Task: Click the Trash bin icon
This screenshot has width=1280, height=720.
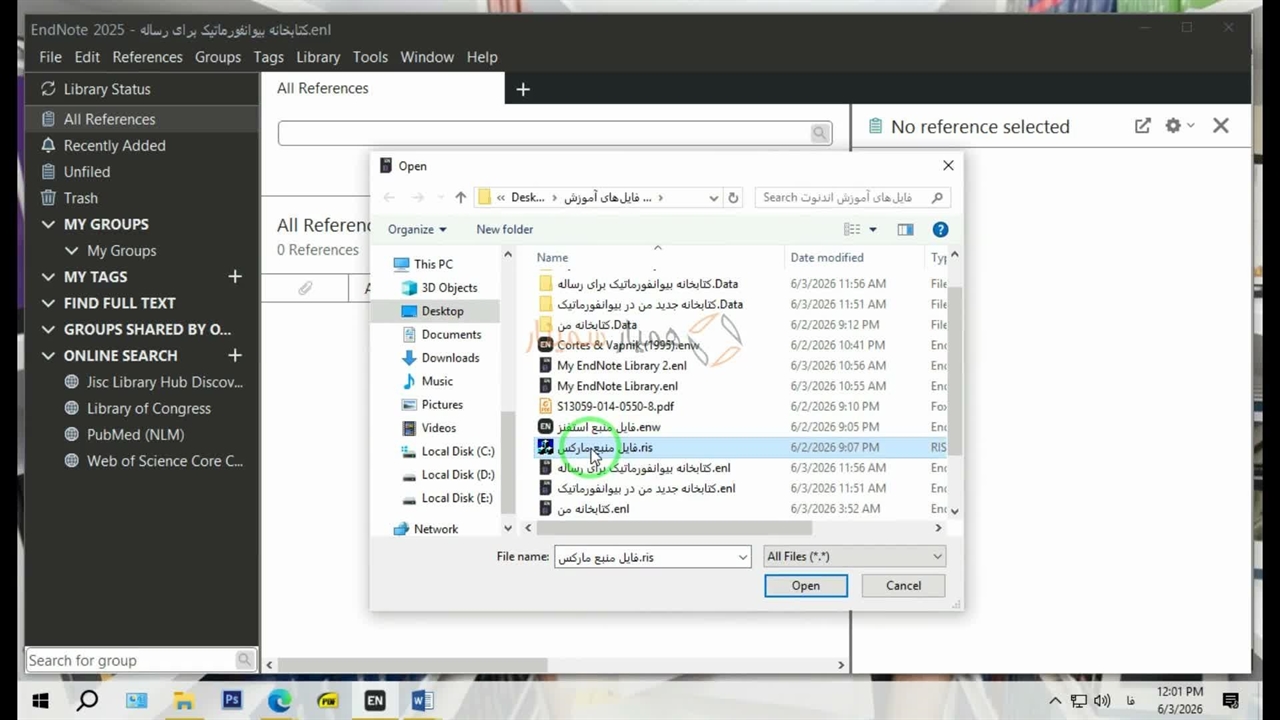Action: point(47,198)
